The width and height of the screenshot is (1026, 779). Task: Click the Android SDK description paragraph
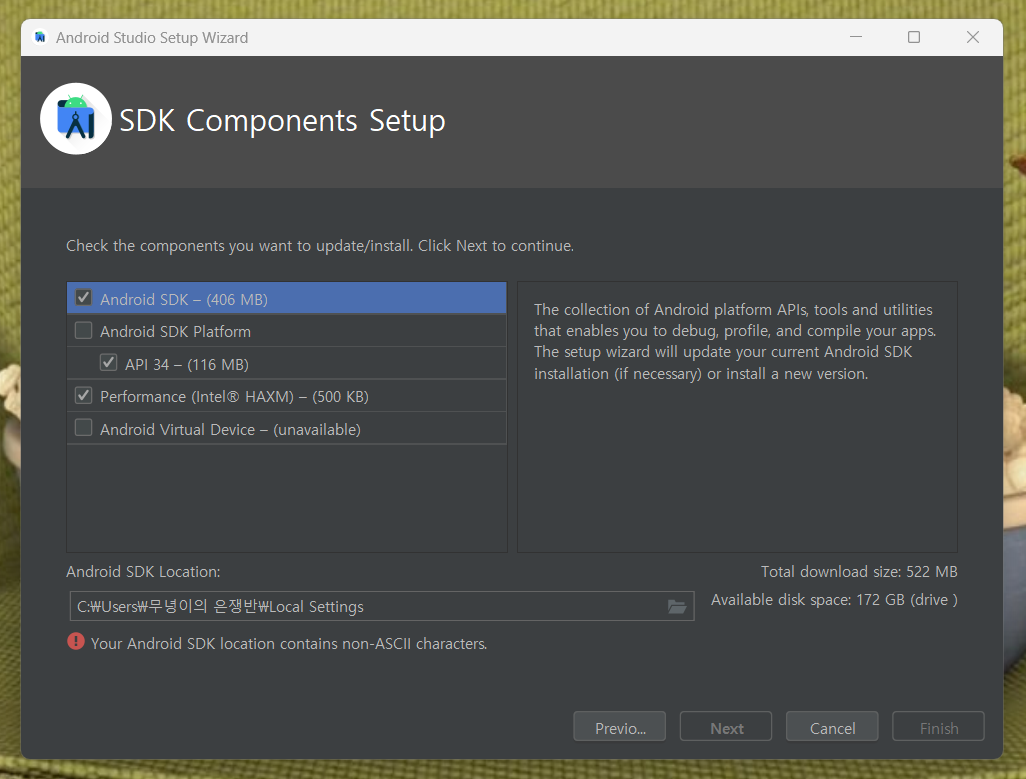(x=735, y=341)
